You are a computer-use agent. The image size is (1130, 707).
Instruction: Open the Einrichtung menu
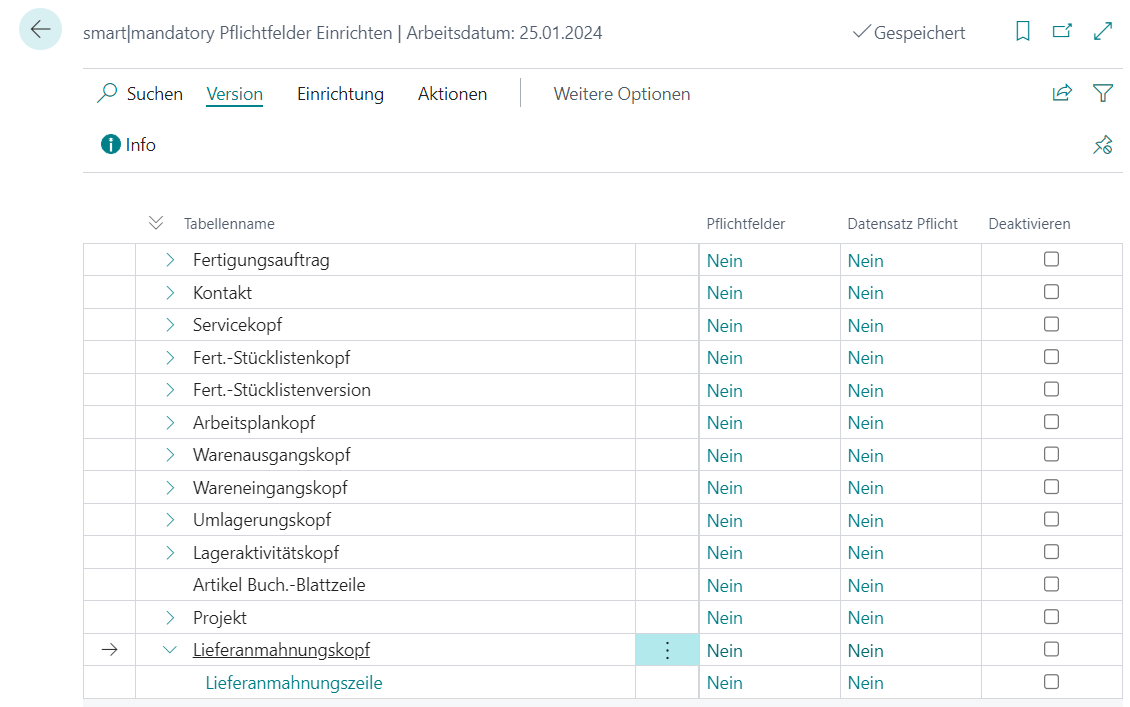340,94
